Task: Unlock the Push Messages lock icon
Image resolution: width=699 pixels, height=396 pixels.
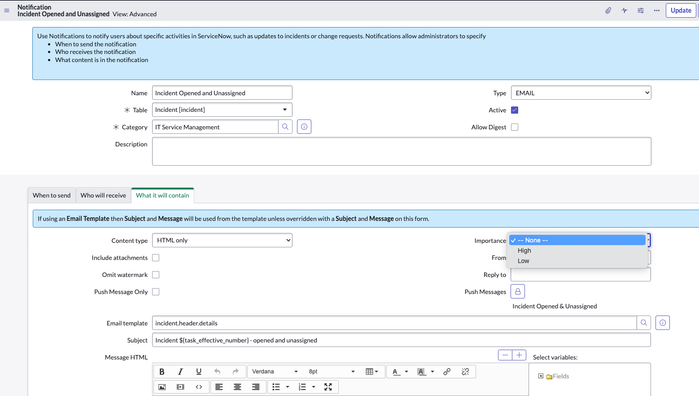Action: [518, 292]
